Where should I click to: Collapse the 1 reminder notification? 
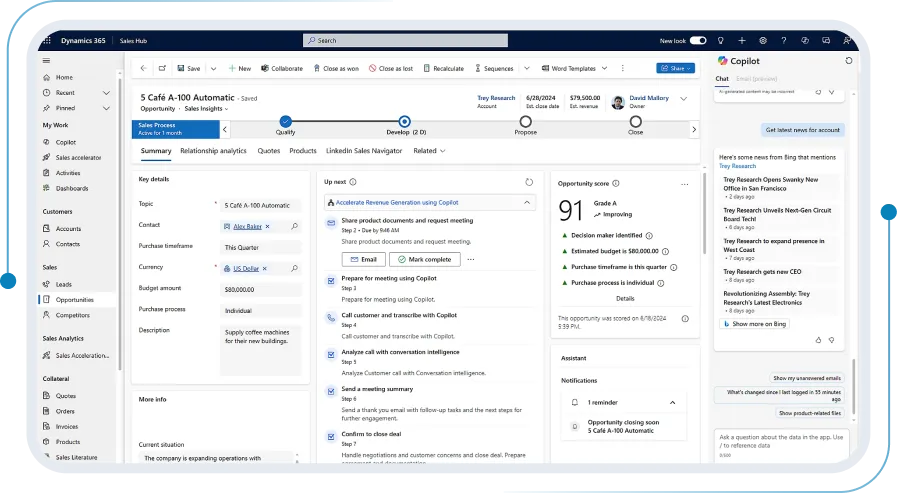pos(673,403)
